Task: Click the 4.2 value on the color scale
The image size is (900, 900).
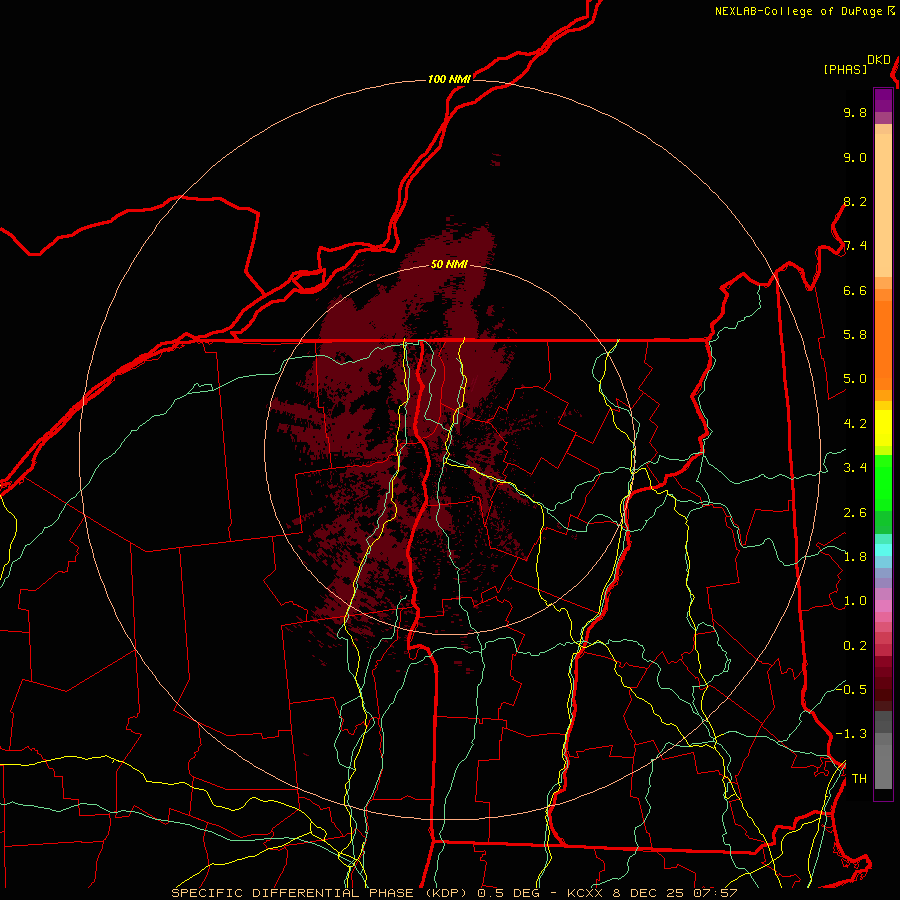Action: click(x=855, y=424)
